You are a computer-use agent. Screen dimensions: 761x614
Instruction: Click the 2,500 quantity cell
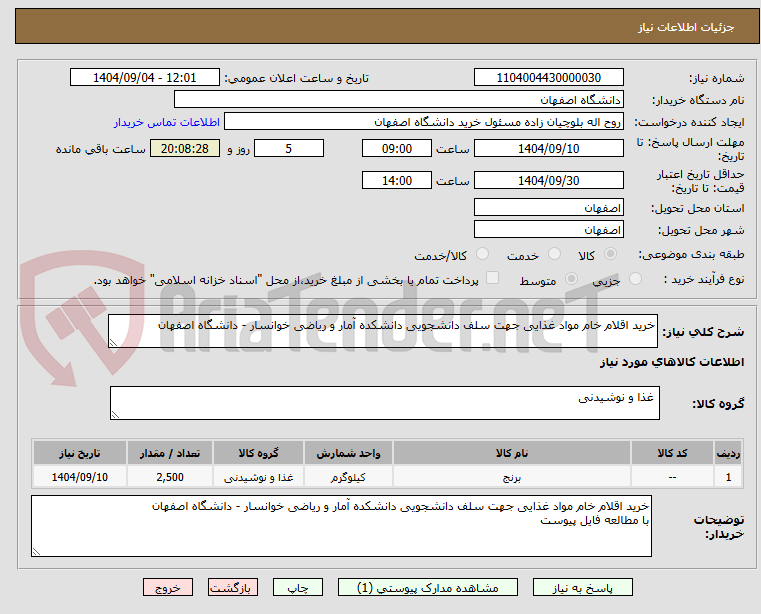[170, 477]
